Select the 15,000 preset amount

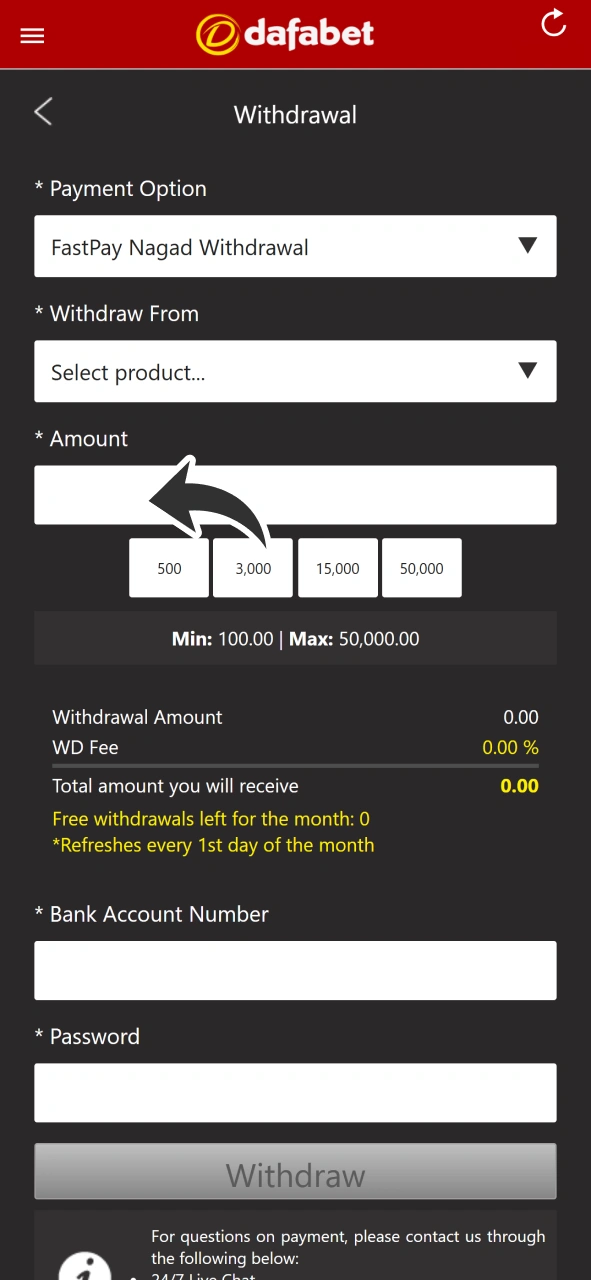(x=337, y=568)
